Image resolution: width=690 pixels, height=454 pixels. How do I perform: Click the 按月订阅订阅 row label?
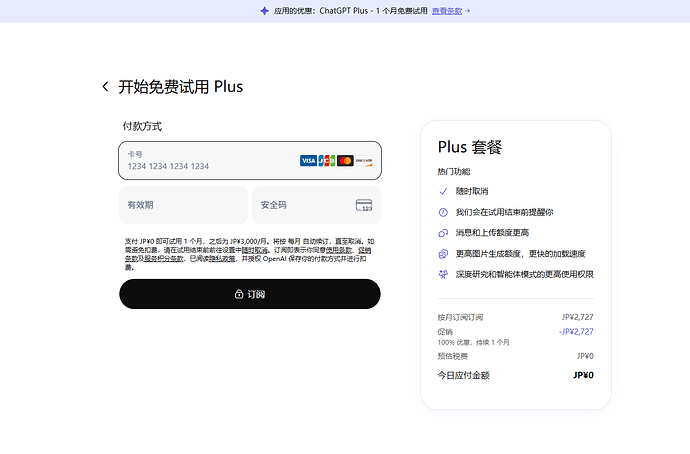tap(460, 317)
